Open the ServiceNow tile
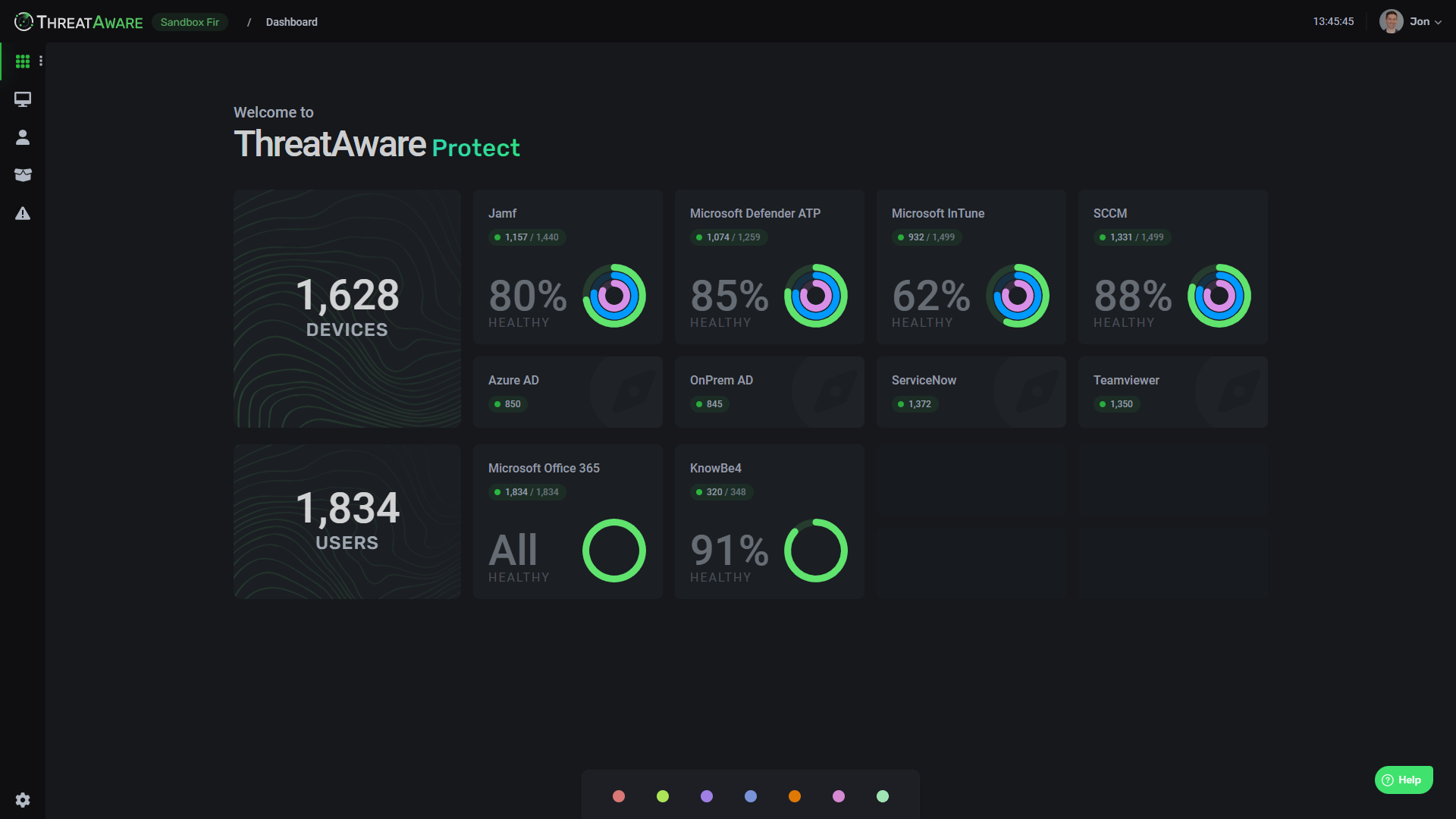 [971, 391]
